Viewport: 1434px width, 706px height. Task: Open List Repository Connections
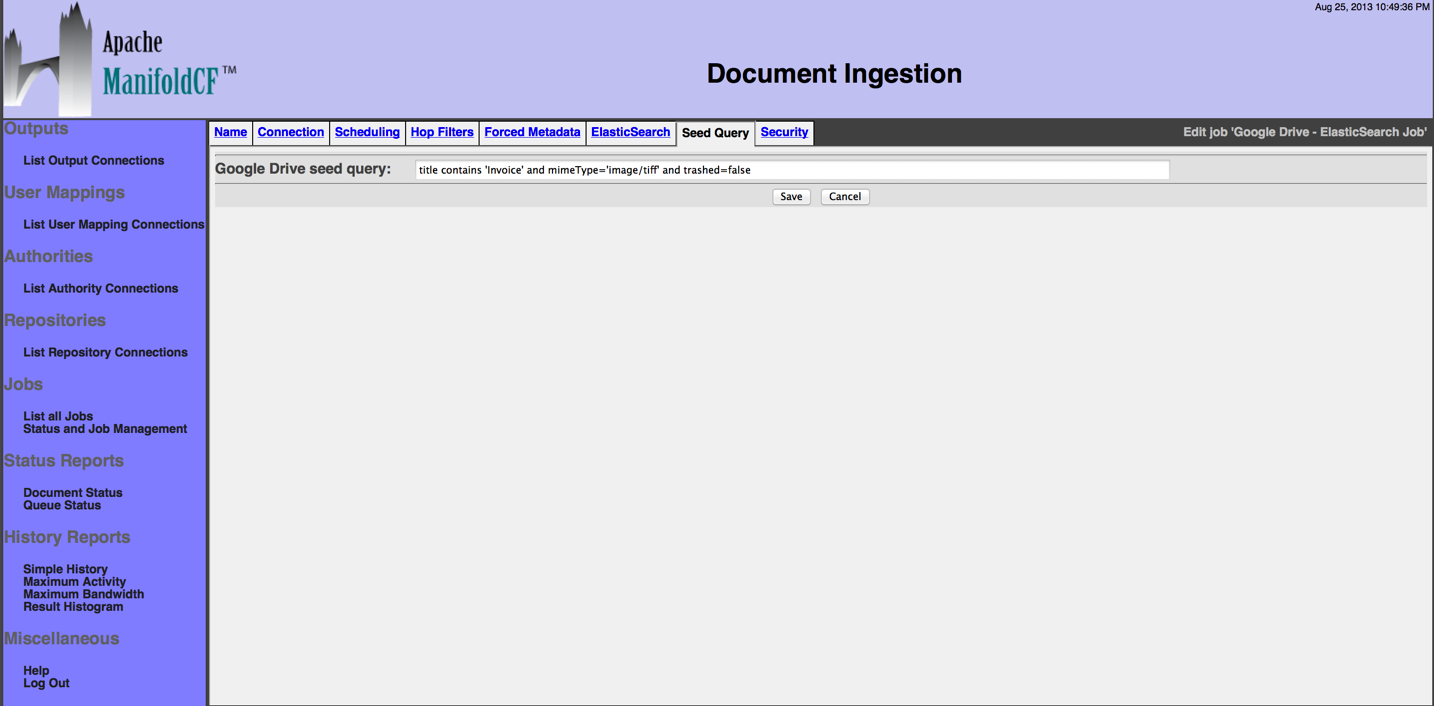point(105,352)
